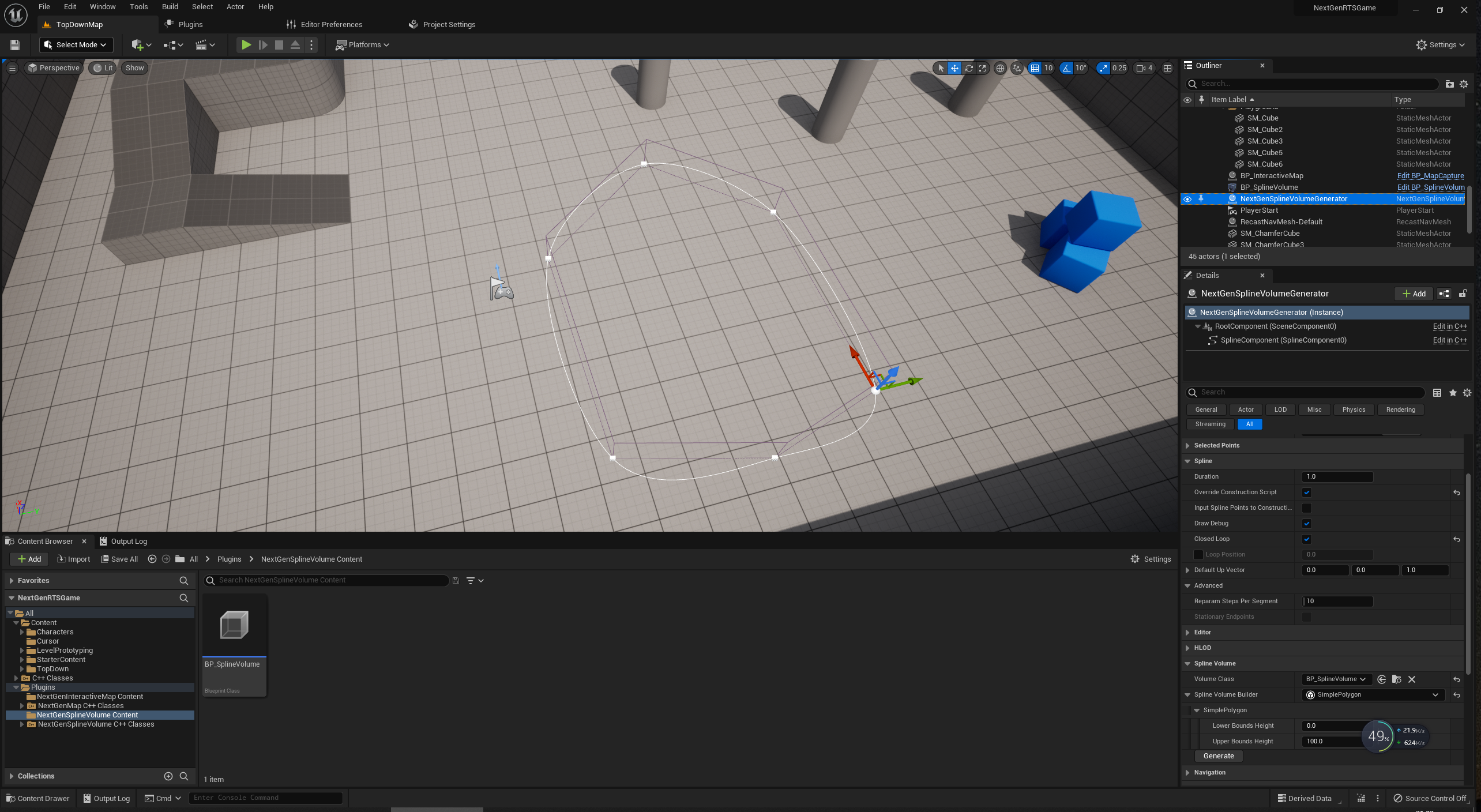Open viewport options hamburger menu
1481x812 pixels.
click(x=12, y=68)
